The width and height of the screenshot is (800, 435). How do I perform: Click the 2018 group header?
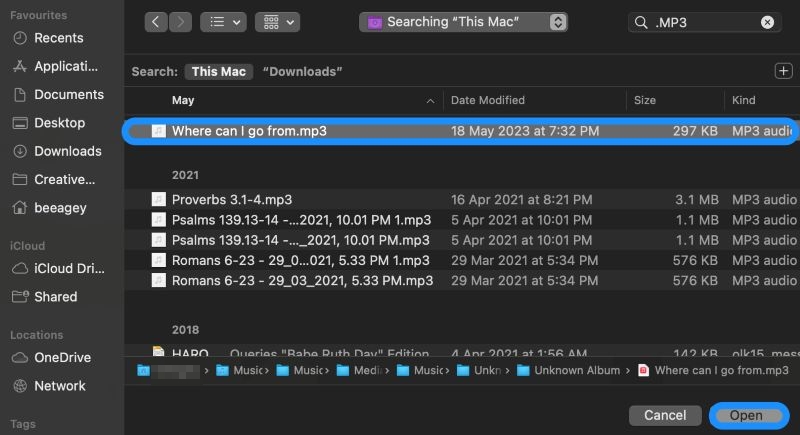(x=185, y=329)
